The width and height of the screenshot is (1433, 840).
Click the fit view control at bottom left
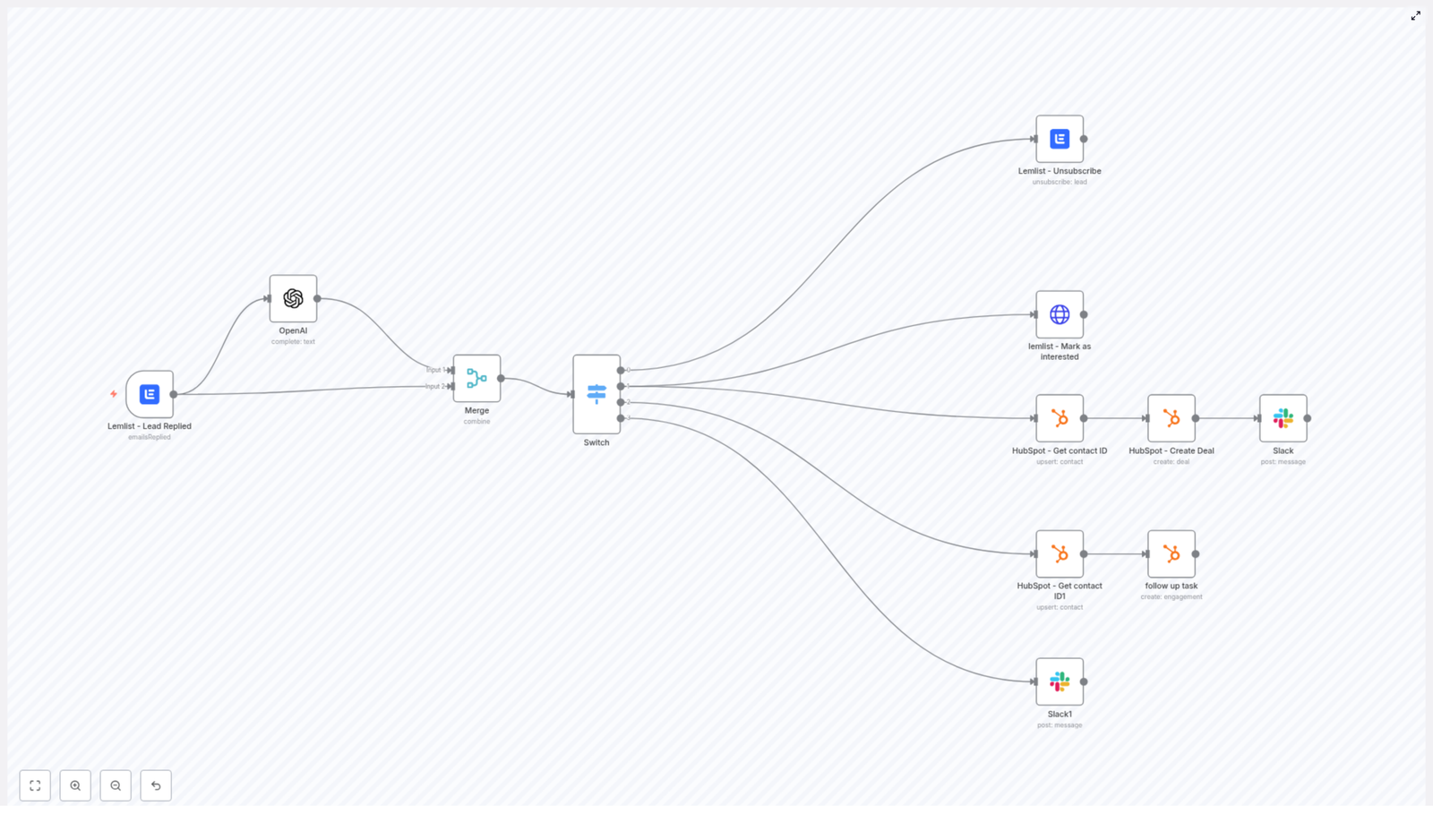36,785
